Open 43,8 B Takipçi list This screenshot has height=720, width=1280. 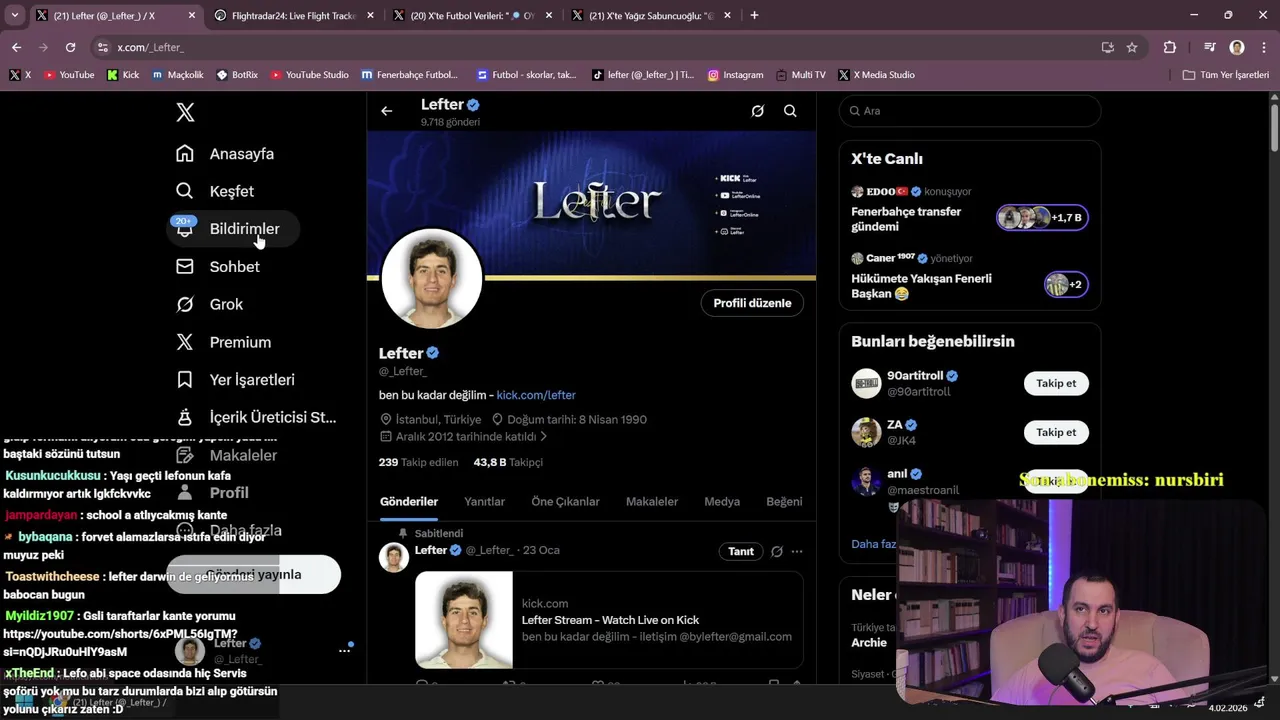click(x=508, y=462)
